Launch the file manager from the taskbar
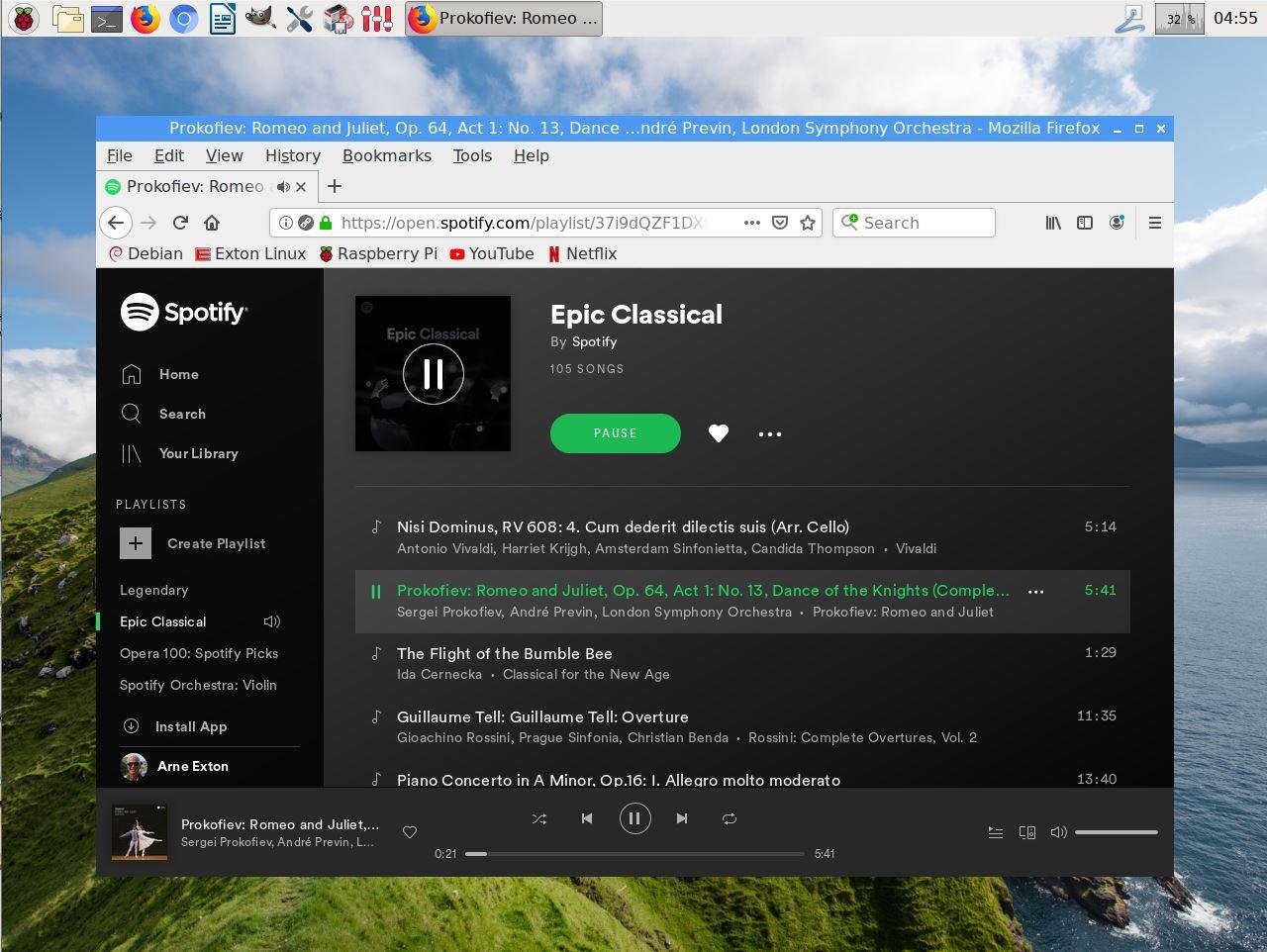1267x952 pixels. click(x=67, y=18)
